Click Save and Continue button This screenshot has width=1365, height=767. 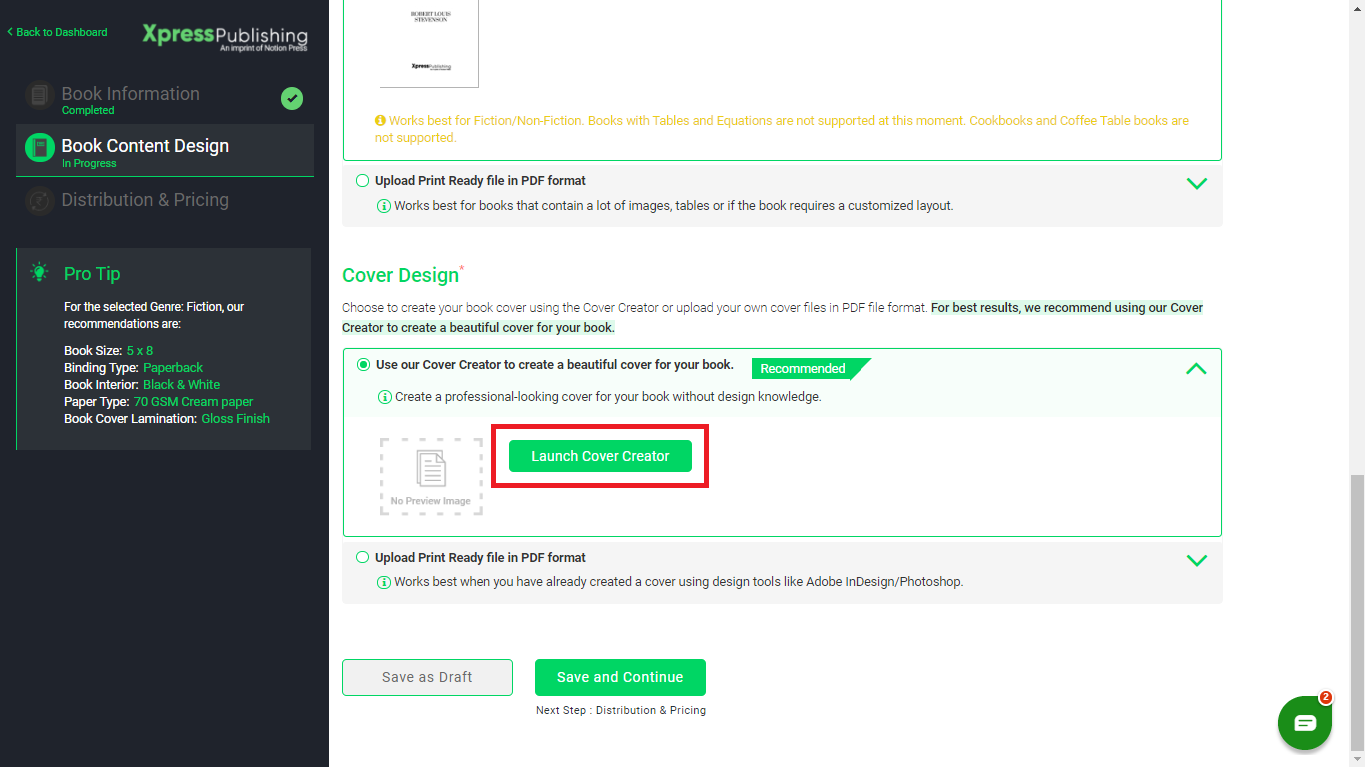click(620, 677)
